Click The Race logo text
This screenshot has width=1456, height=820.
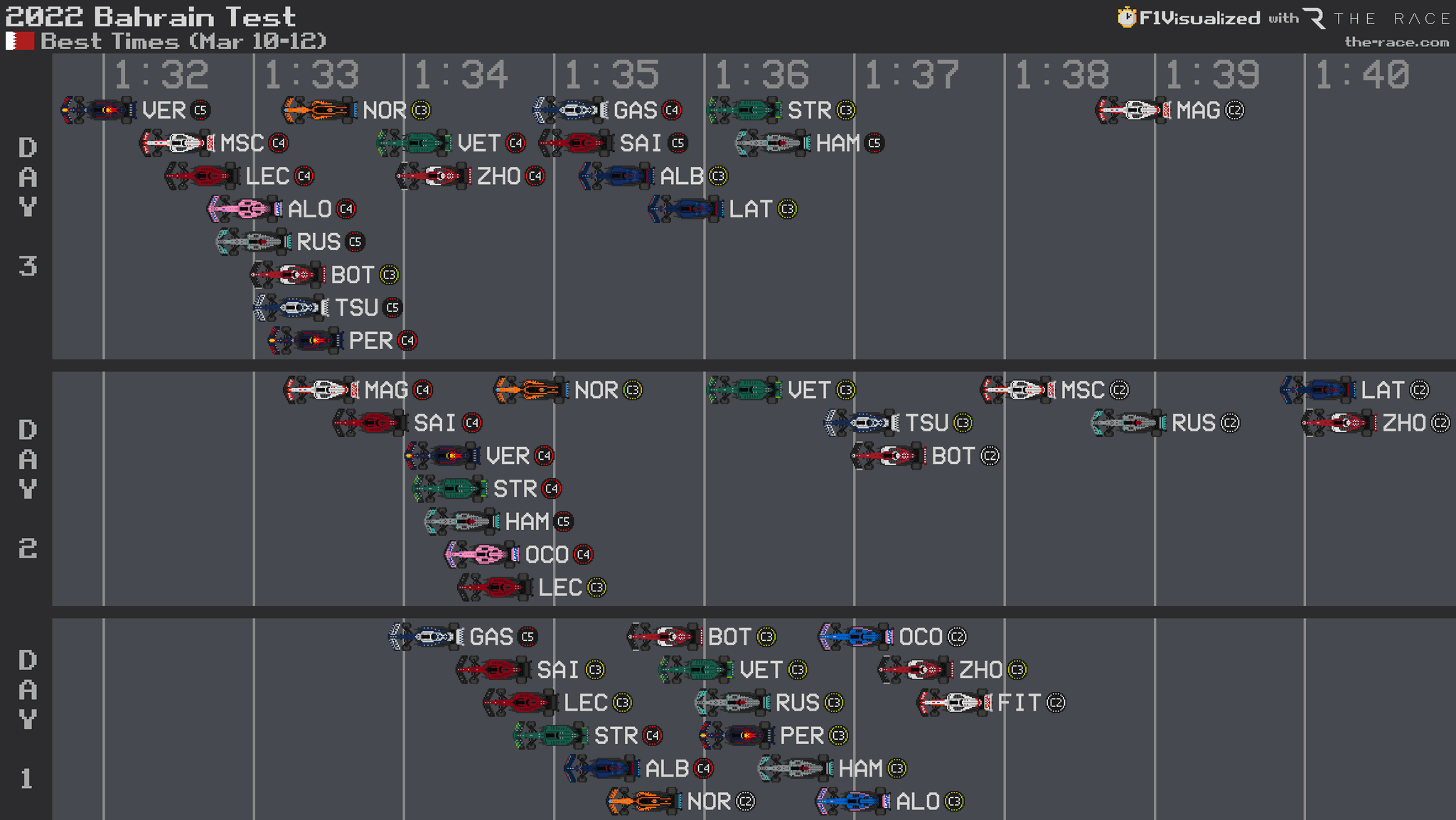(x=1391, y=18)
